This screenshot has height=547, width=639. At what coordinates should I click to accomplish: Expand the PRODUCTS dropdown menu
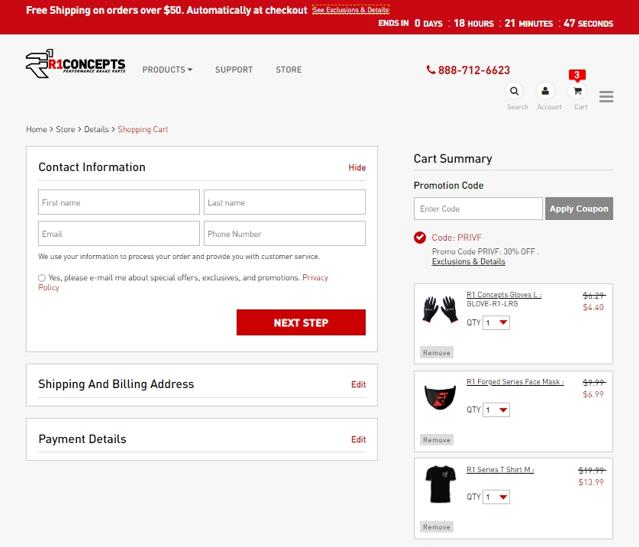167,70
